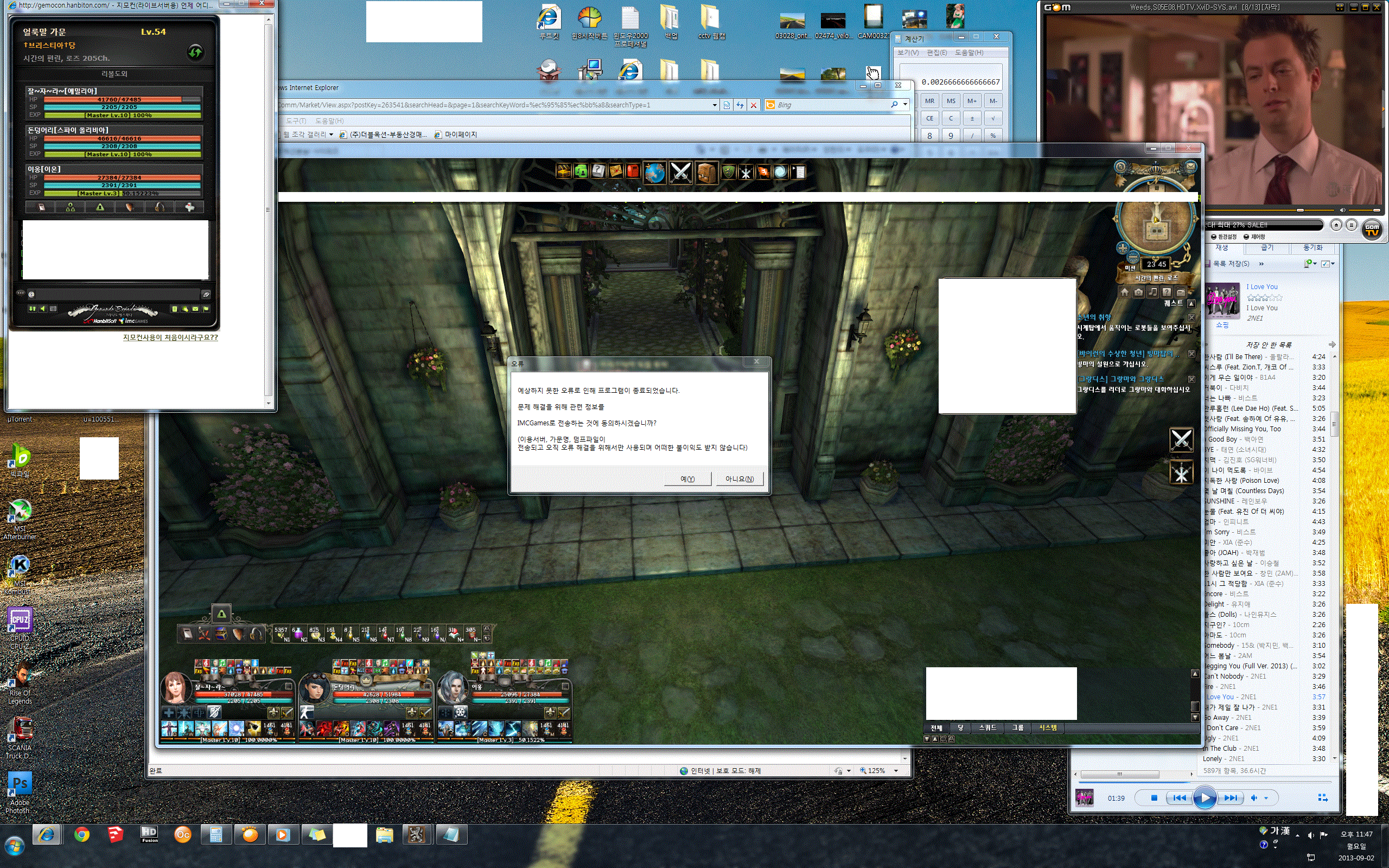The width and height of the screenshot is (1389, 868).
Task: Open Chrome from the taskbar
Action: pyautogui.click(x=82, y=835)
